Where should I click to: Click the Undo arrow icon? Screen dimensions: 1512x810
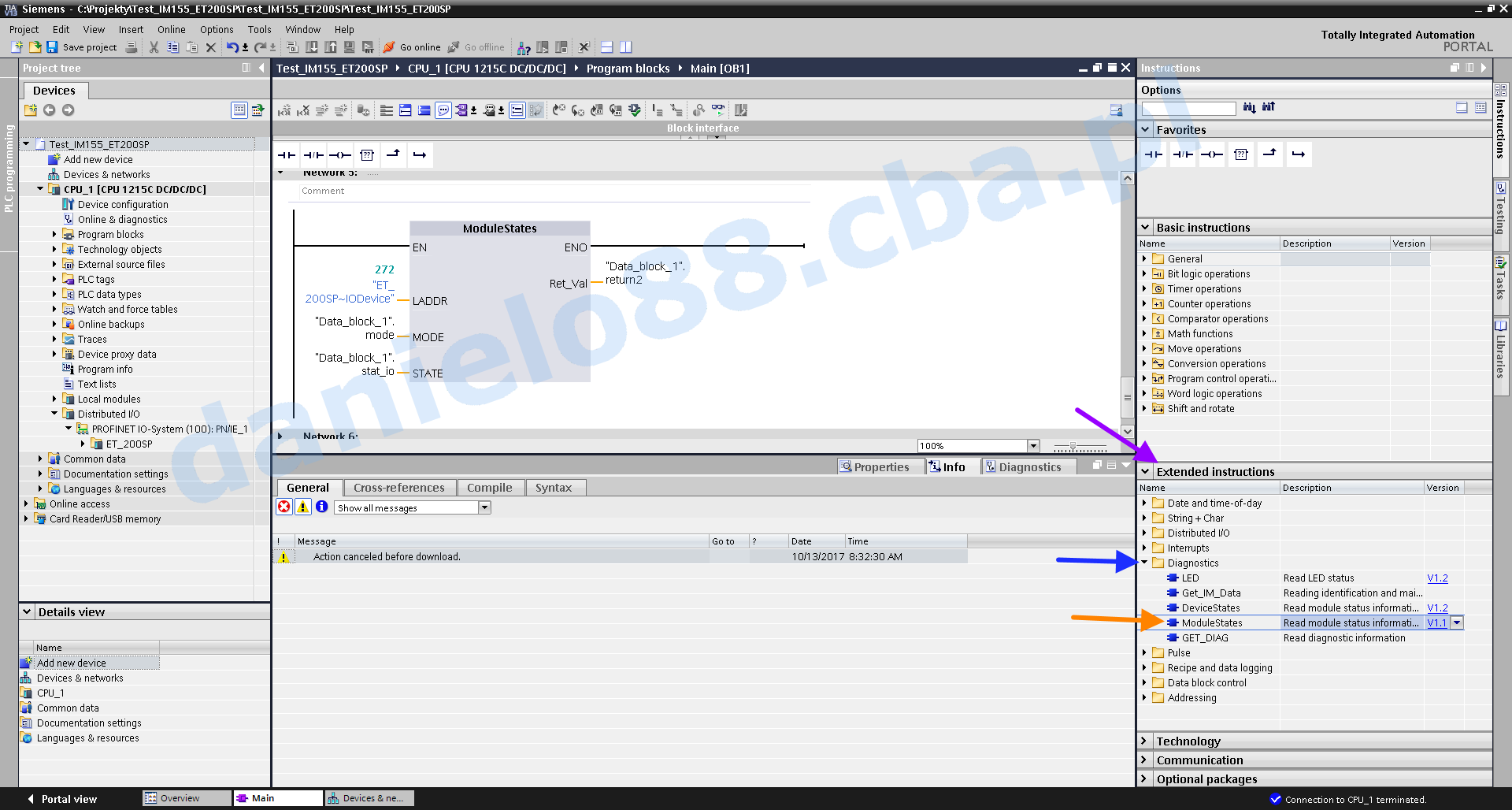(232, 47)
